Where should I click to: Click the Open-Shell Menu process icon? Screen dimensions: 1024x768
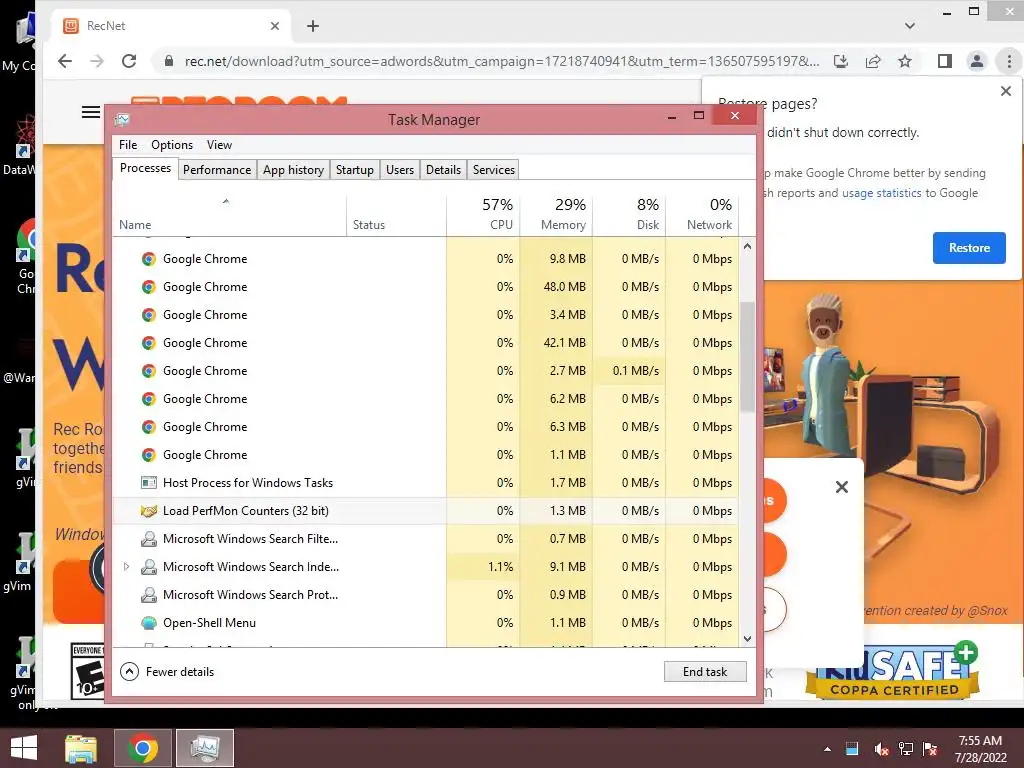[149, 623]
